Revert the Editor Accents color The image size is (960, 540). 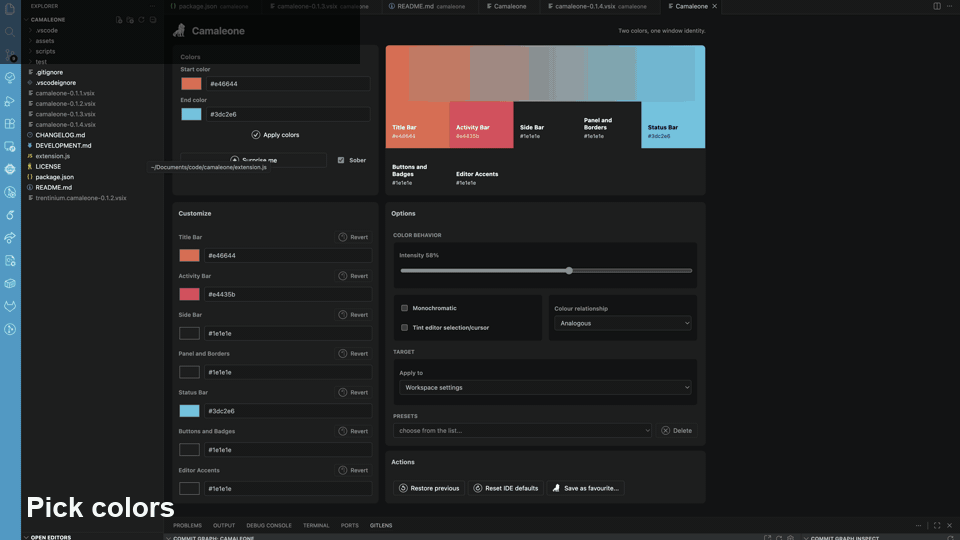click(x=353, y=470)
